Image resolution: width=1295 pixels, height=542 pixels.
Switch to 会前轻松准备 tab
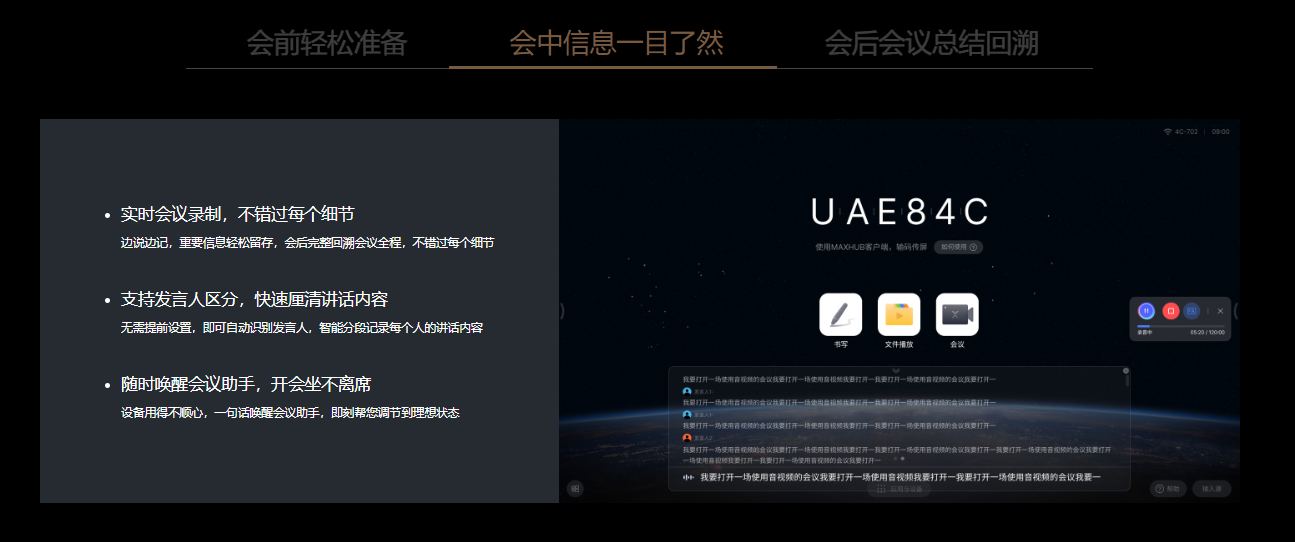tap(327, 43)
